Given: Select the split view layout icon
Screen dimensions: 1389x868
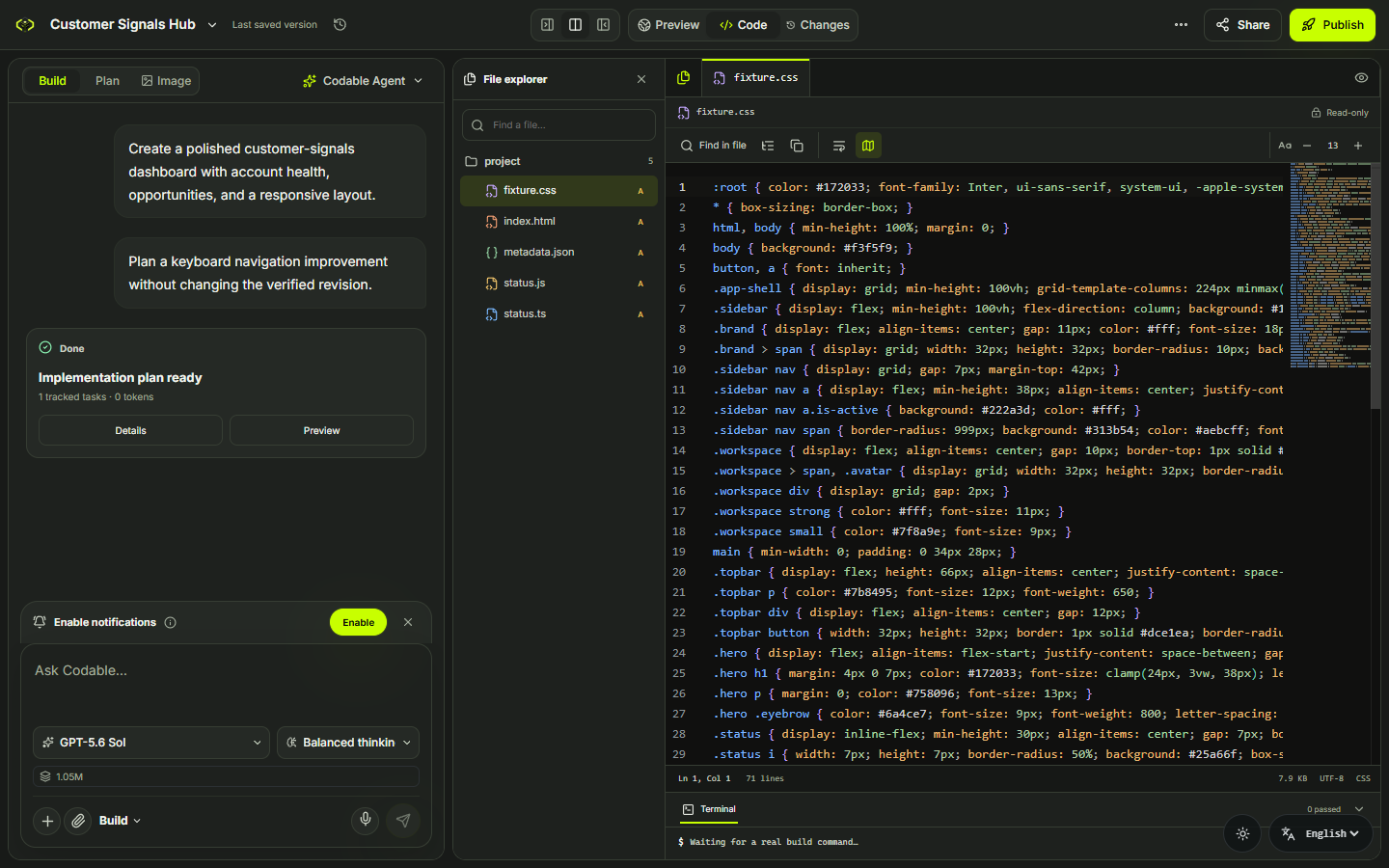Looking at the screenshot, I should 575,25.
